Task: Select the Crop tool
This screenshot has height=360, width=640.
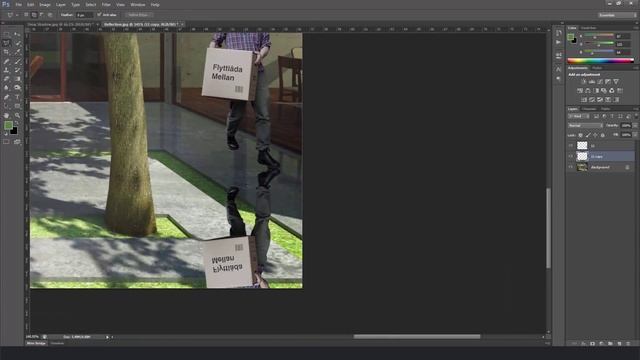Action: point(6,52)
